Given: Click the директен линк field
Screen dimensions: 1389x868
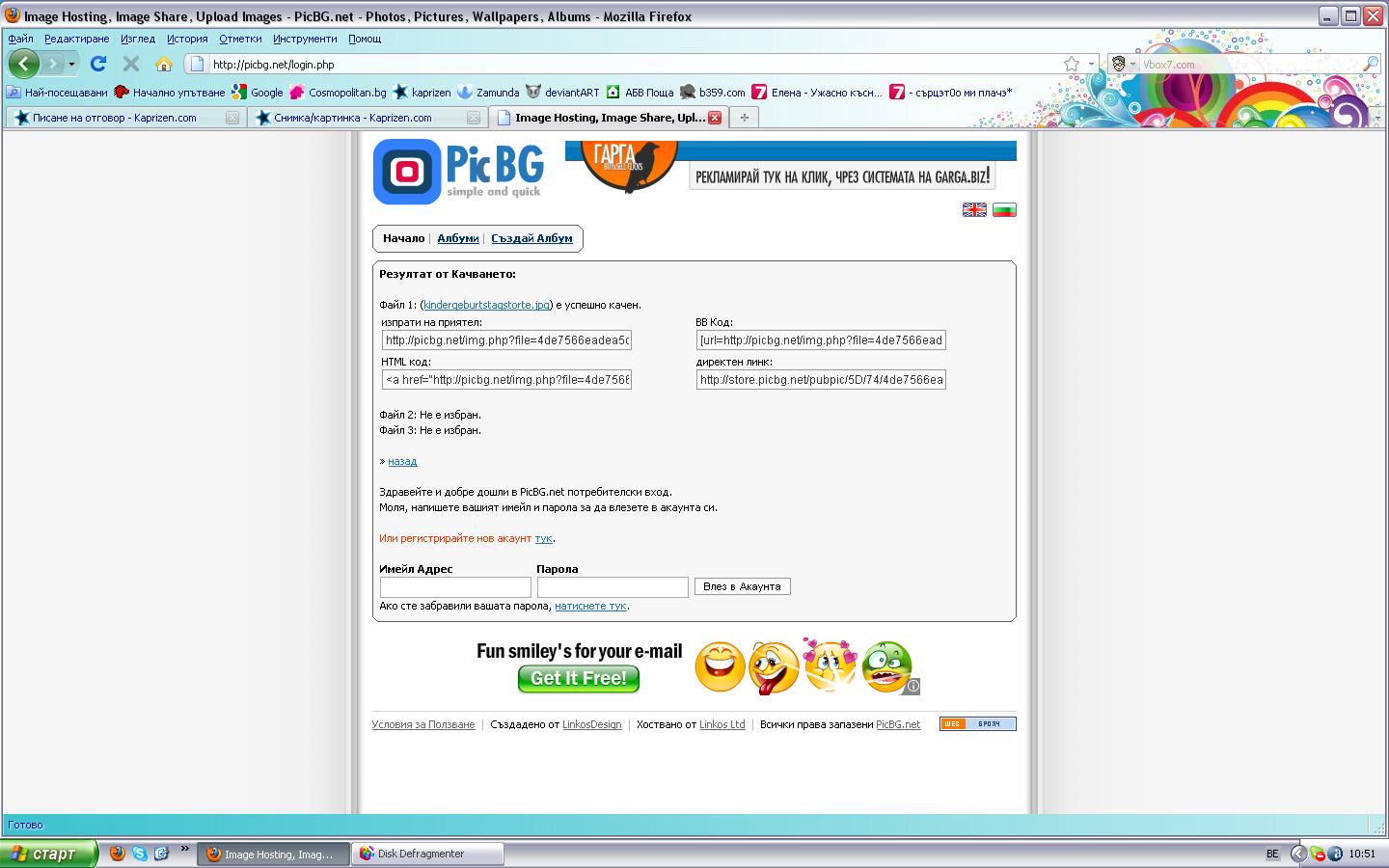Looking at the screenshot, I should [x=821, y=380].
